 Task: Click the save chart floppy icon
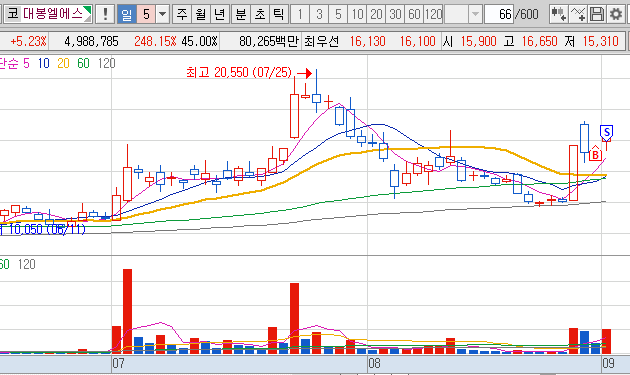[x=597, y=14]
